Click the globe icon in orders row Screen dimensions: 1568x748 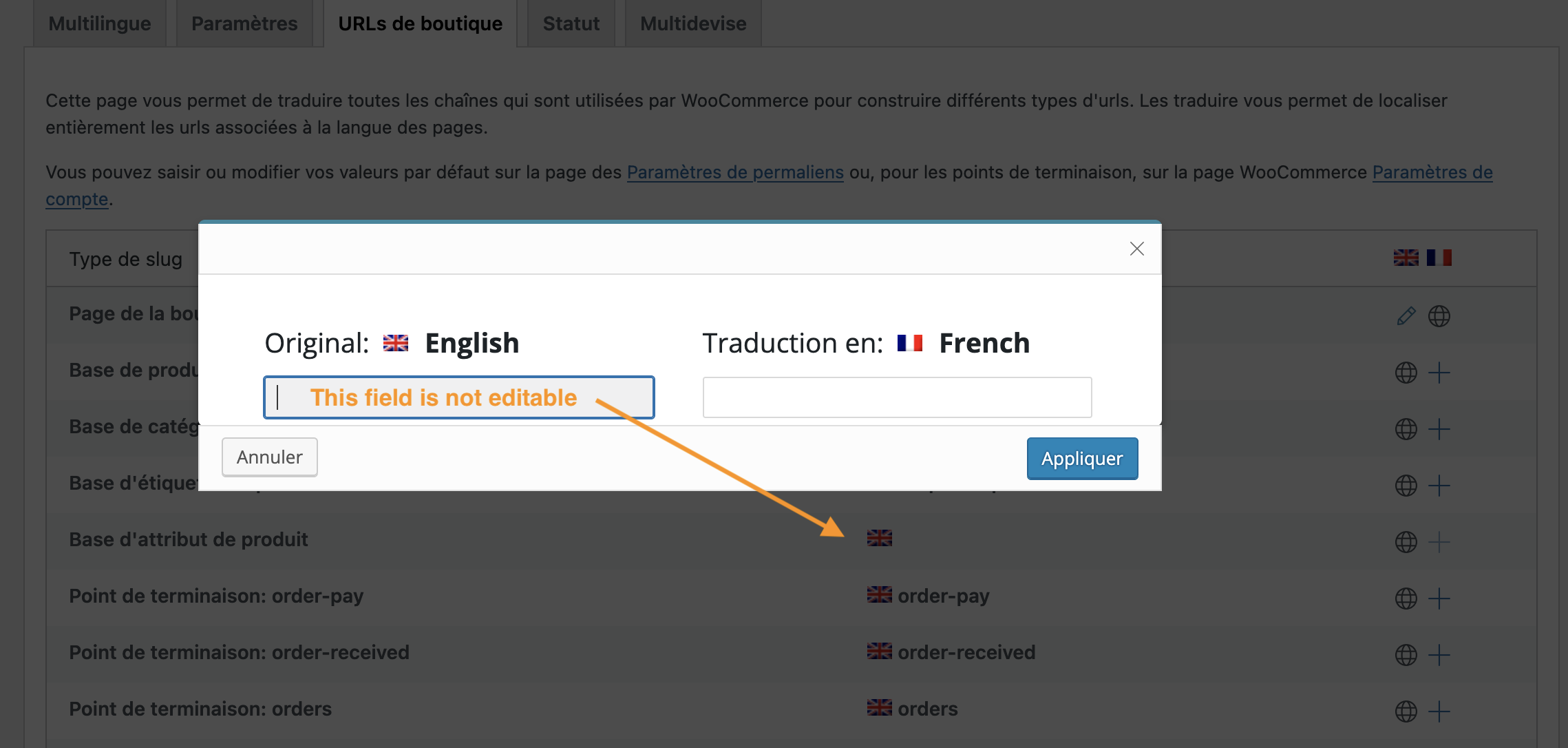(x=1406, y=711)
